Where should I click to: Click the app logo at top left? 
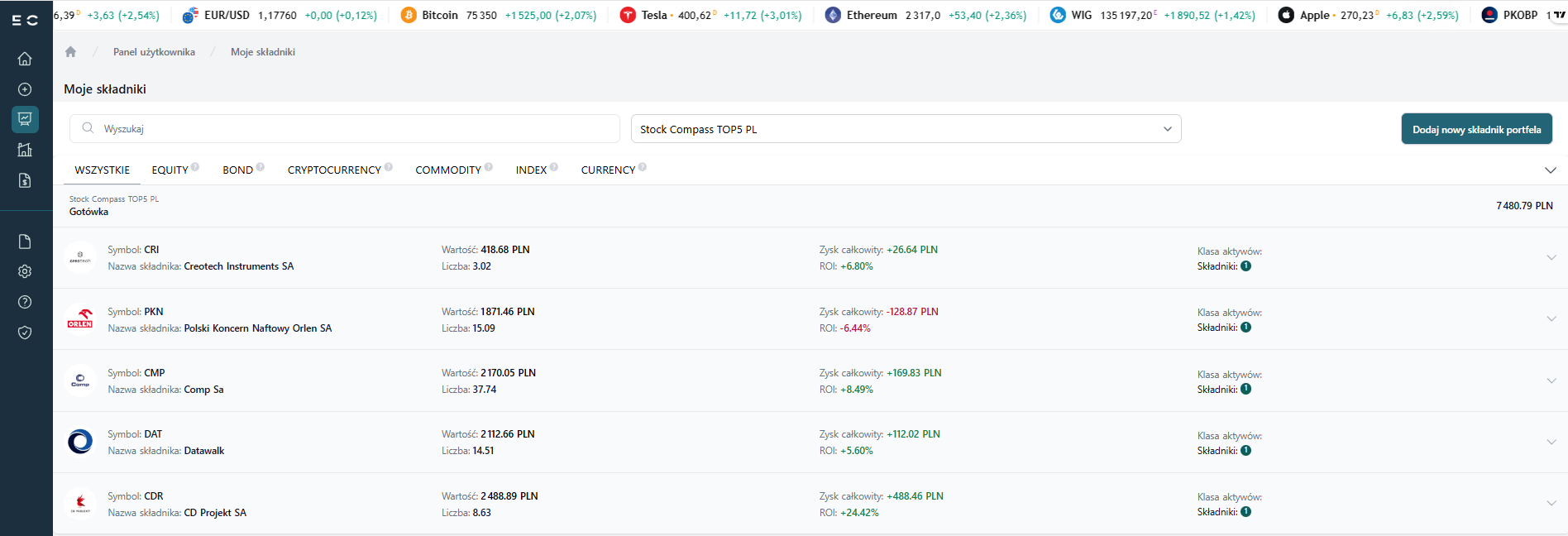[25, 20]
